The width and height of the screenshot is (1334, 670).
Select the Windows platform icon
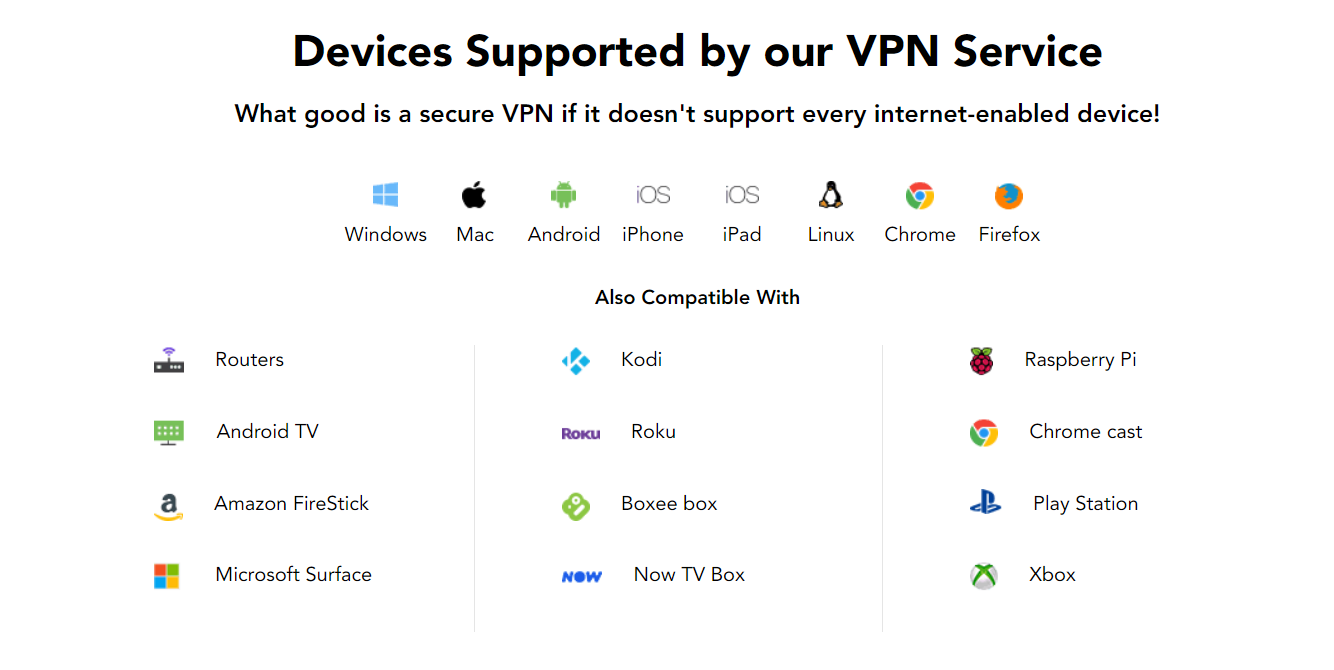point(385,193)
